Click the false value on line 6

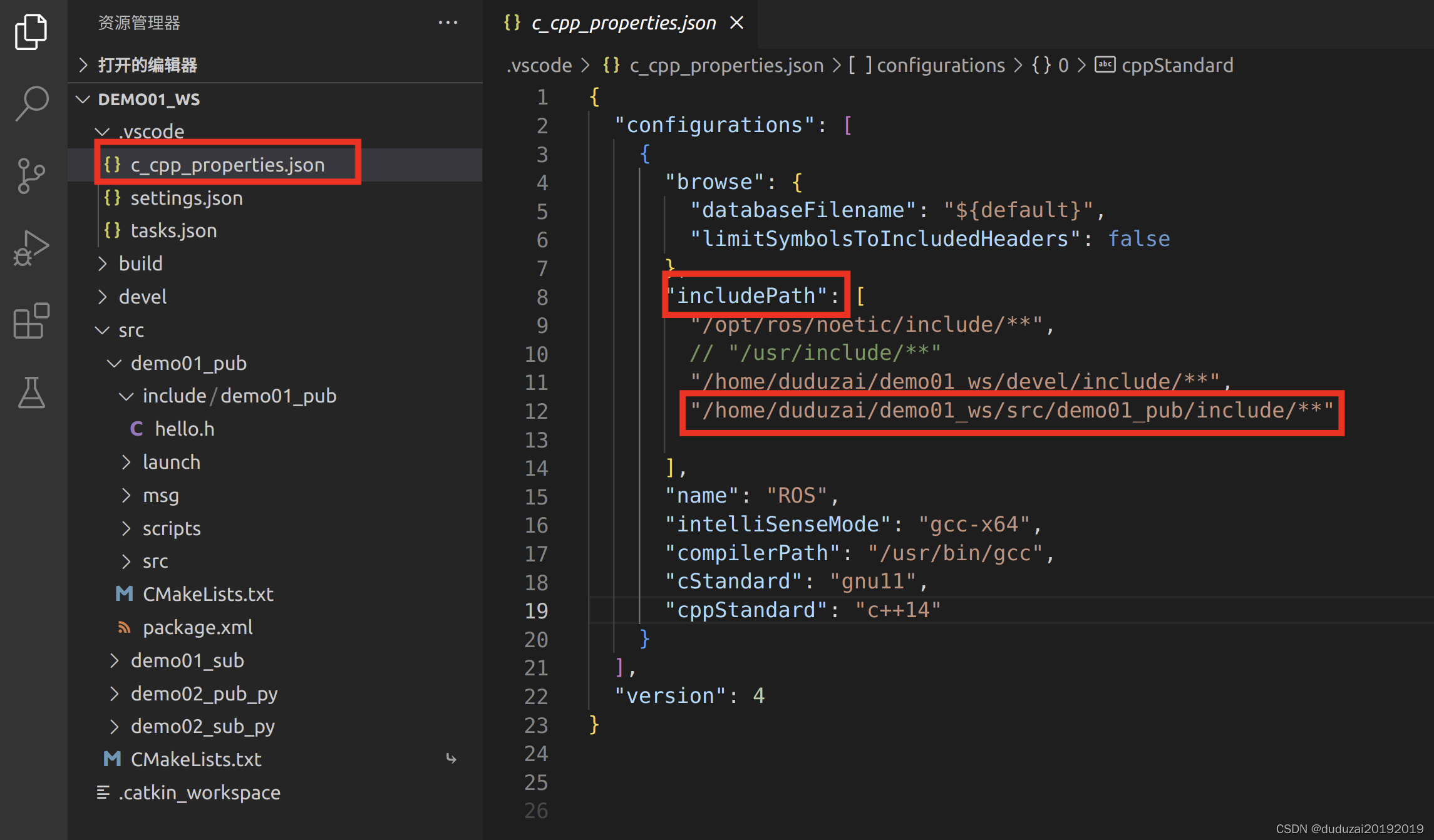pos(1138,238)
